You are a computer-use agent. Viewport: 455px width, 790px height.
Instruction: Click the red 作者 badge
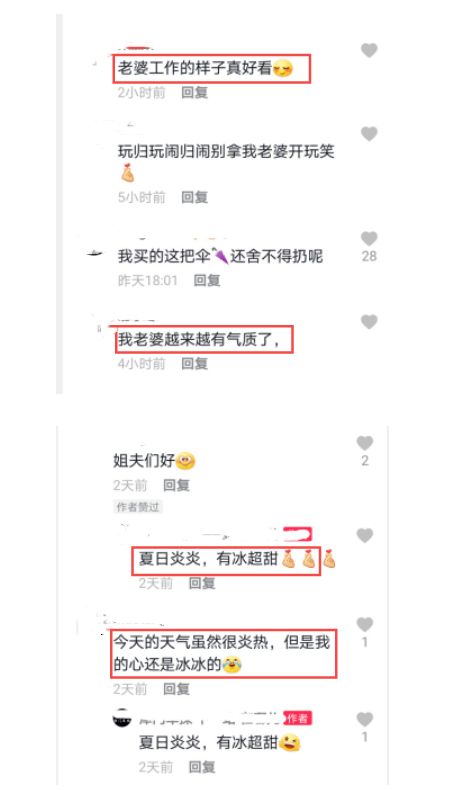298,718
